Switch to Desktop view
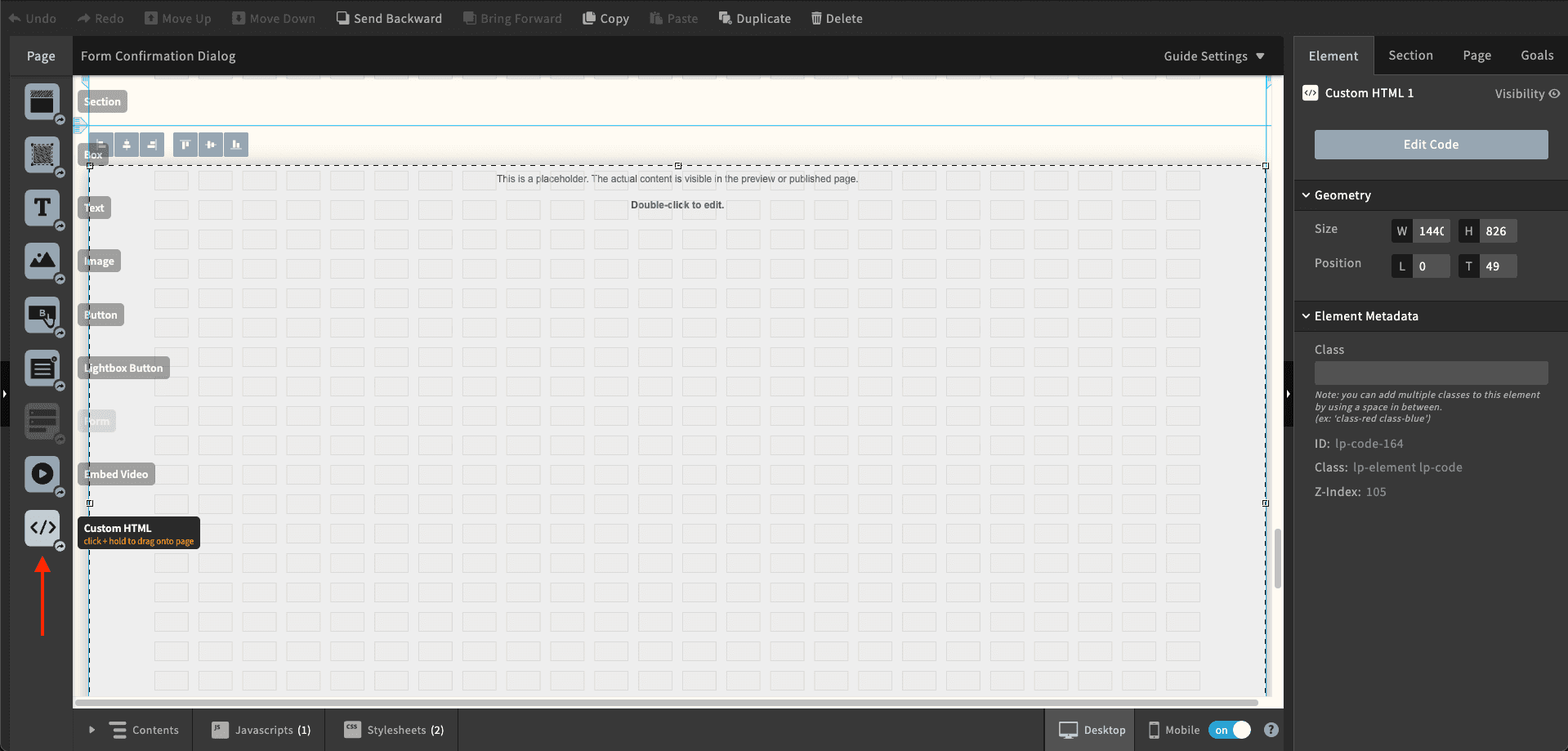 click(x=1092, y=730)
